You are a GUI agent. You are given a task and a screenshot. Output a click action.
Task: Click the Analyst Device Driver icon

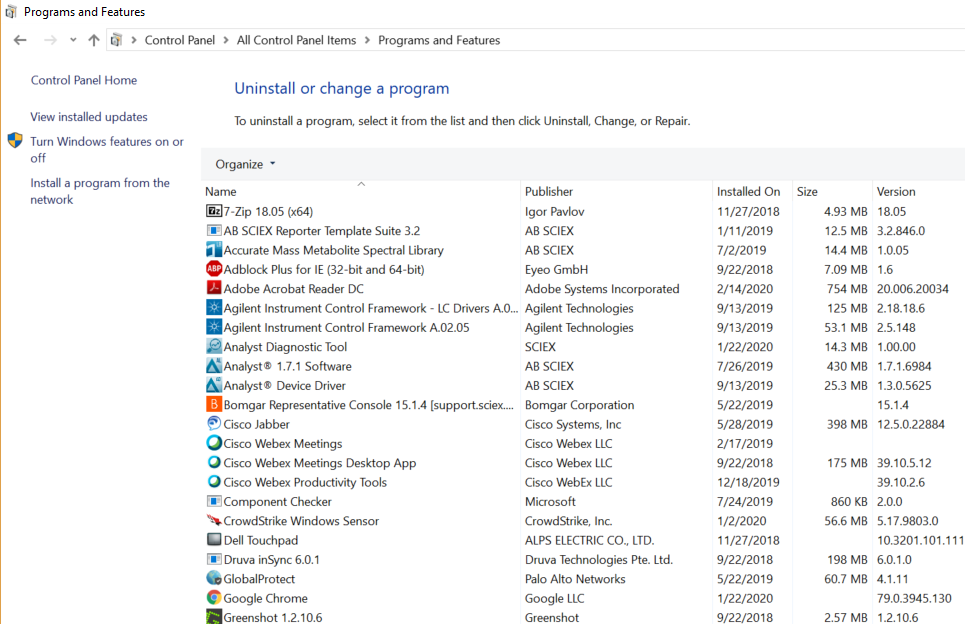pos(214,385)
